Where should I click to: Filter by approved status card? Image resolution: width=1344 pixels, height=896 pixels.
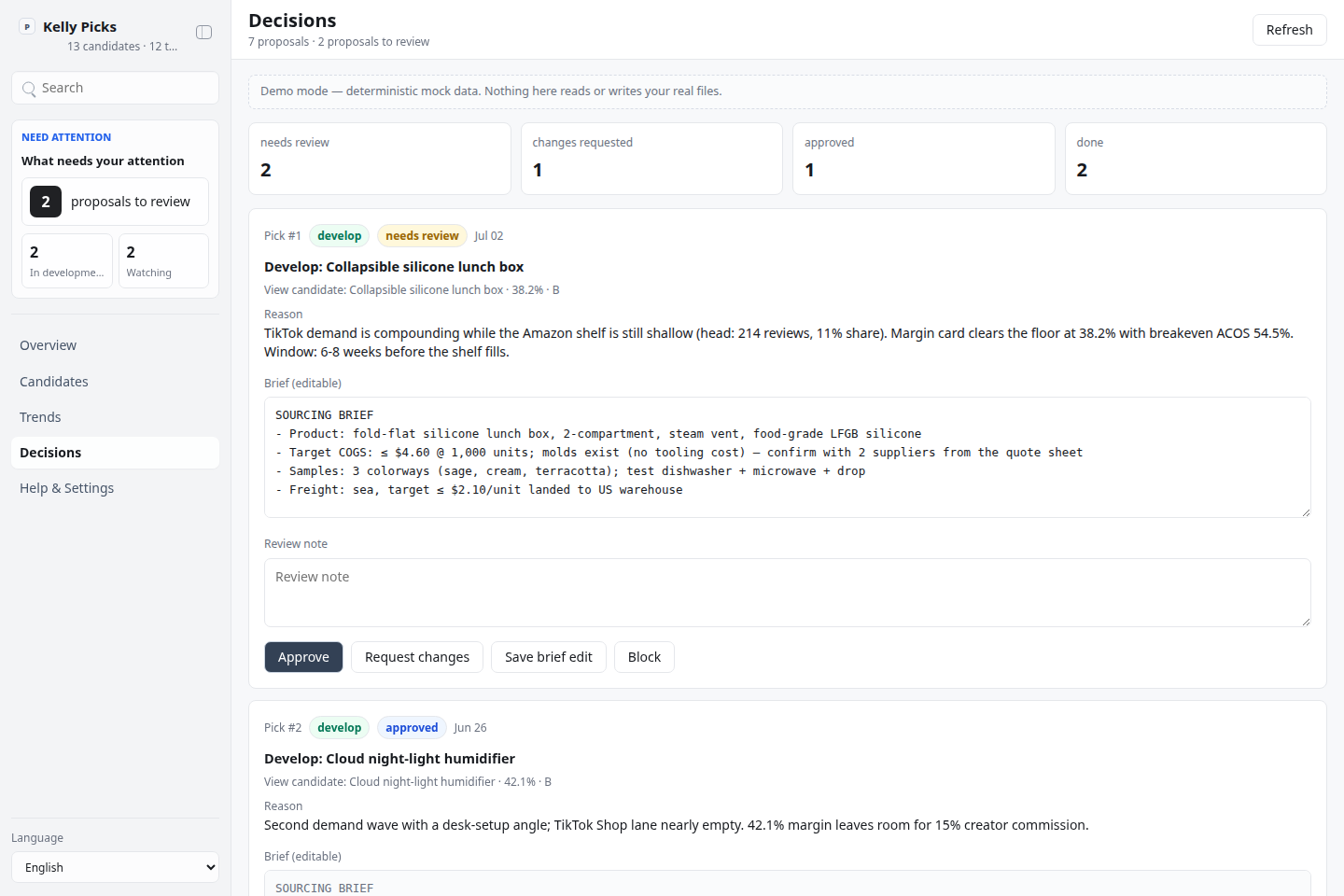pyautogui.click(x=923, y=159)
